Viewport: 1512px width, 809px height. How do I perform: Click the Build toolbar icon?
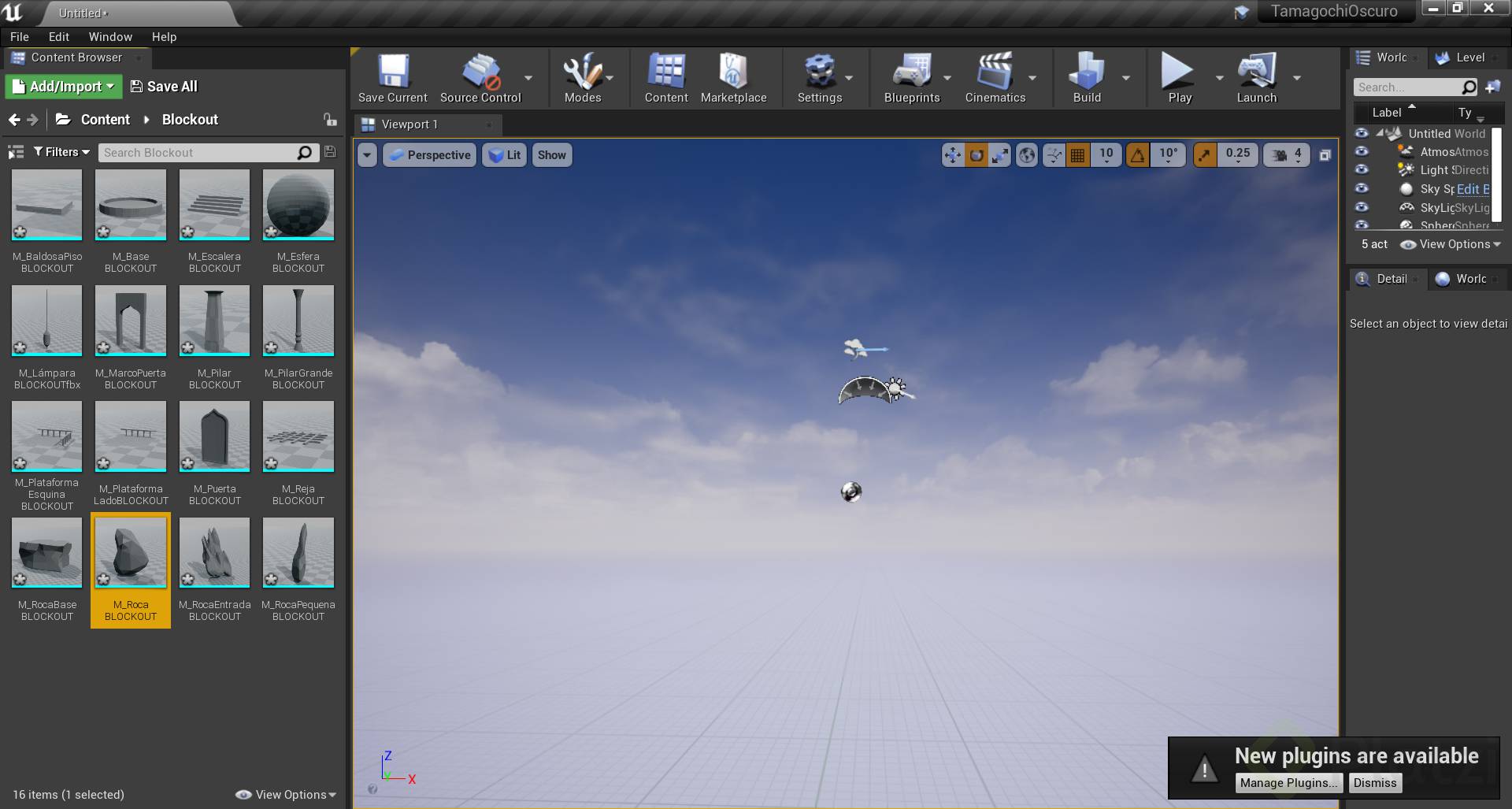(x=1087, y=77)
